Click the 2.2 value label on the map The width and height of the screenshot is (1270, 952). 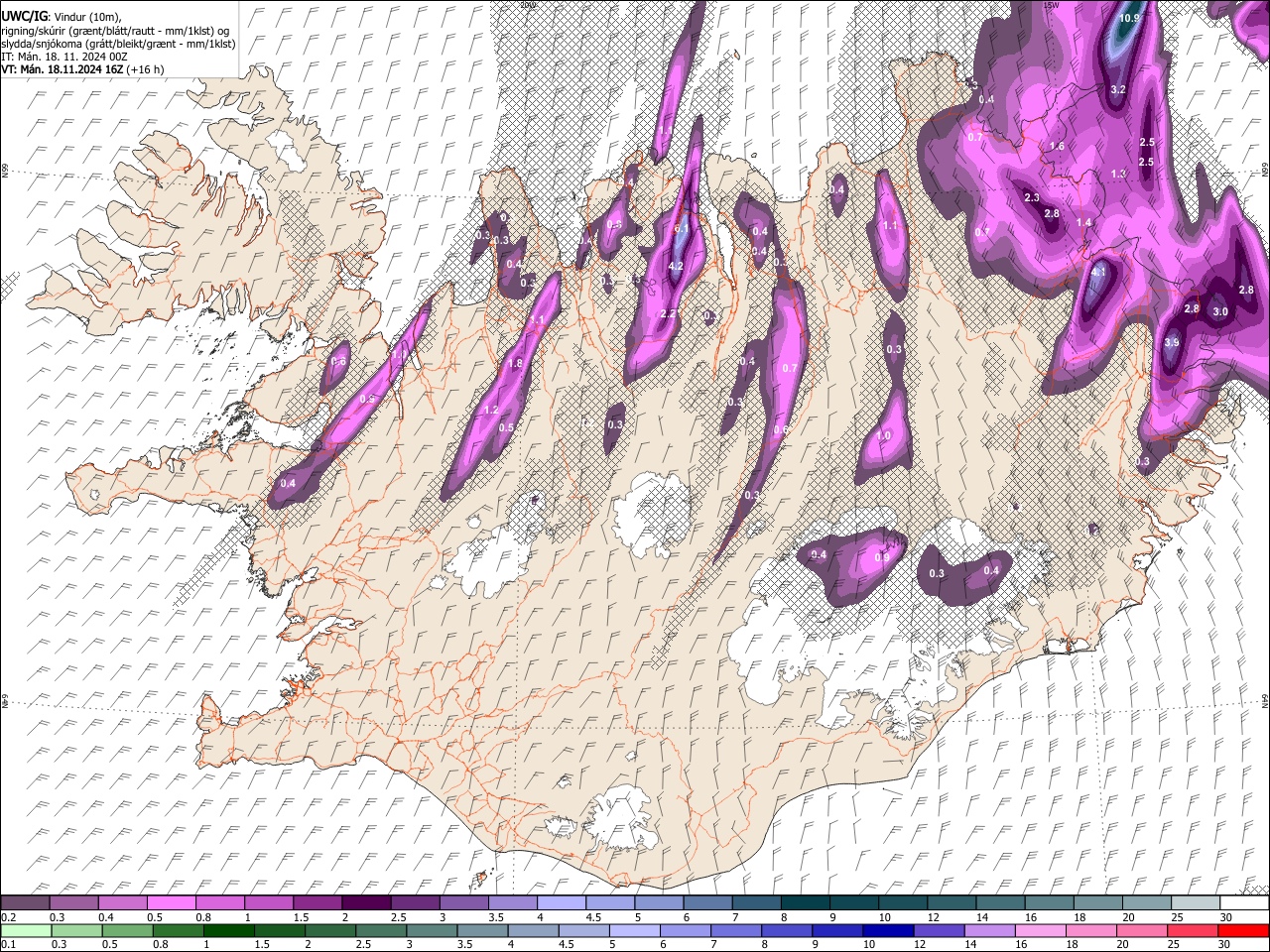click(x=669, y=314)
